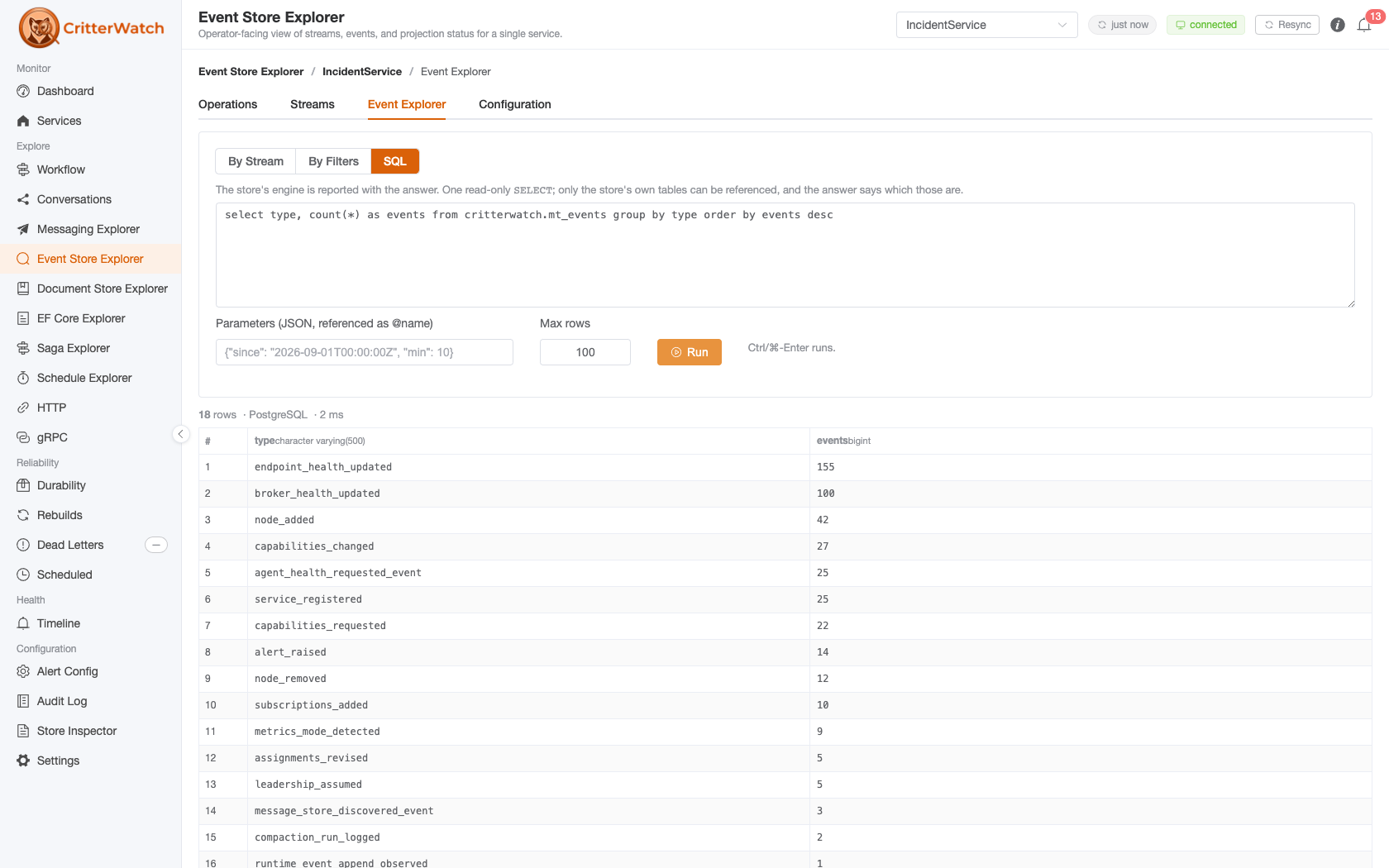Click the Resync button
The height and width of the screenshot is (868, 1389).
[1287, 25]
